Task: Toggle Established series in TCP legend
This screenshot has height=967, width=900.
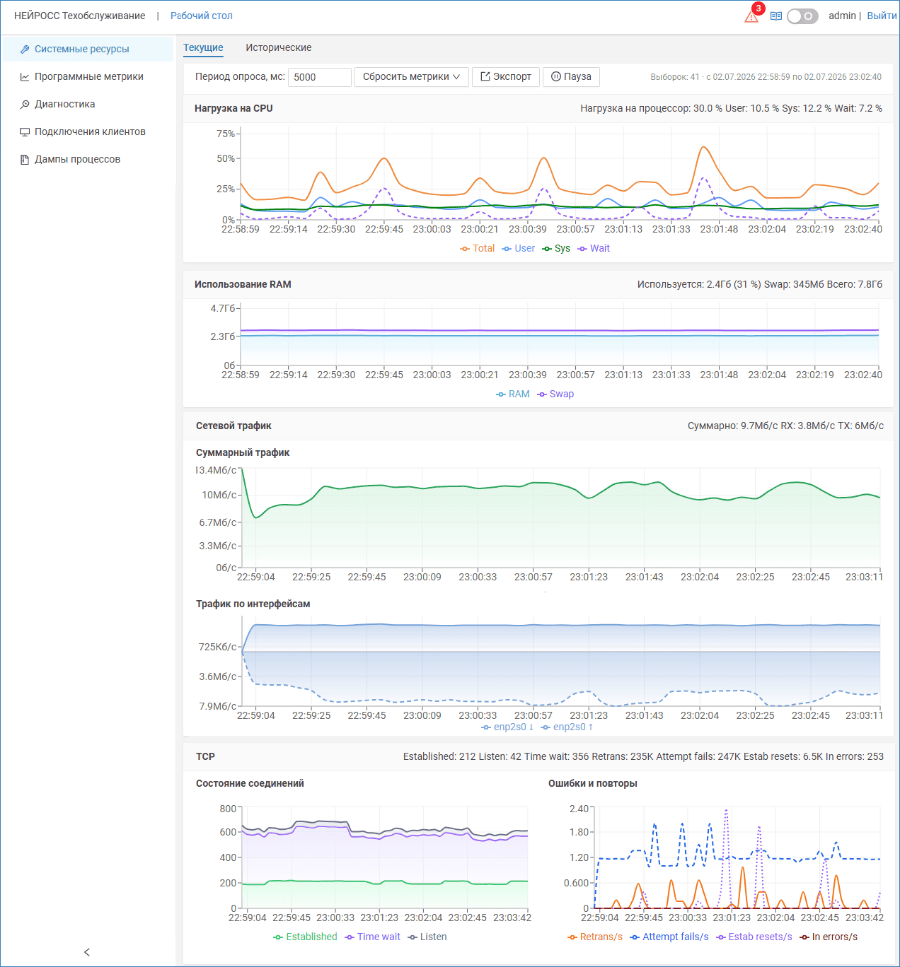Action: 305,937
